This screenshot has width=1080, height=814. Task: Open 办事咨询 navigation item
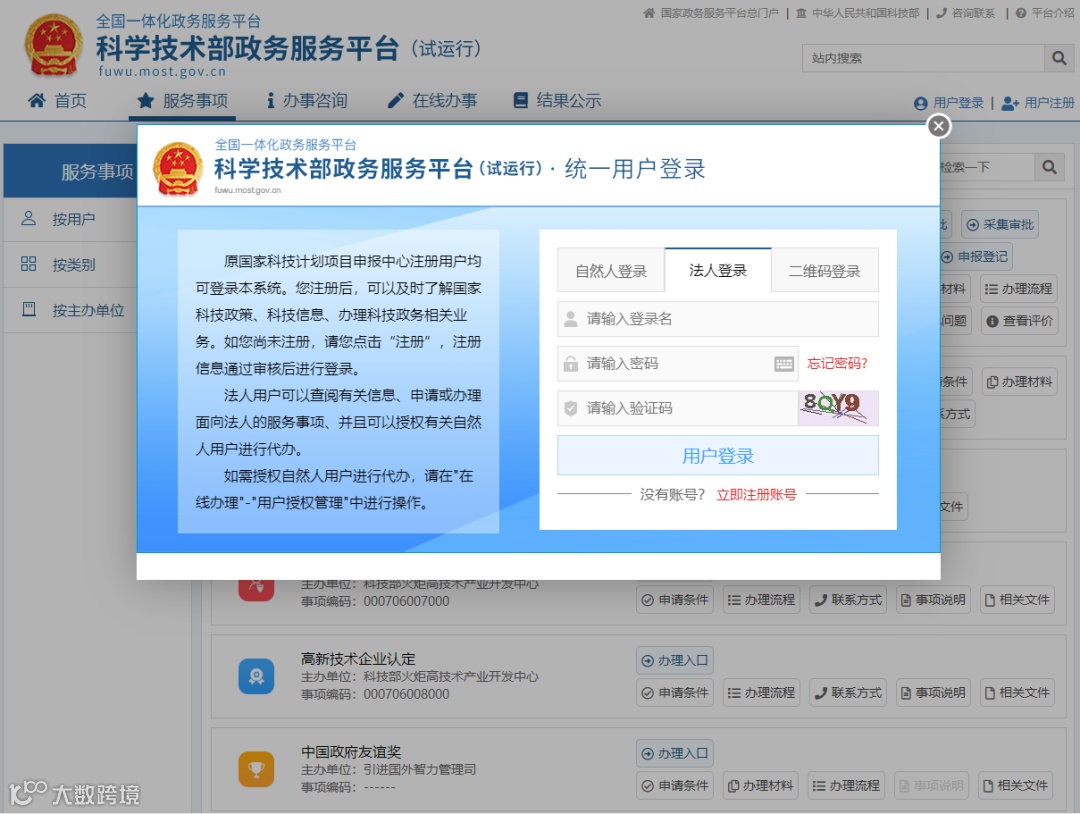coord(307,101)
